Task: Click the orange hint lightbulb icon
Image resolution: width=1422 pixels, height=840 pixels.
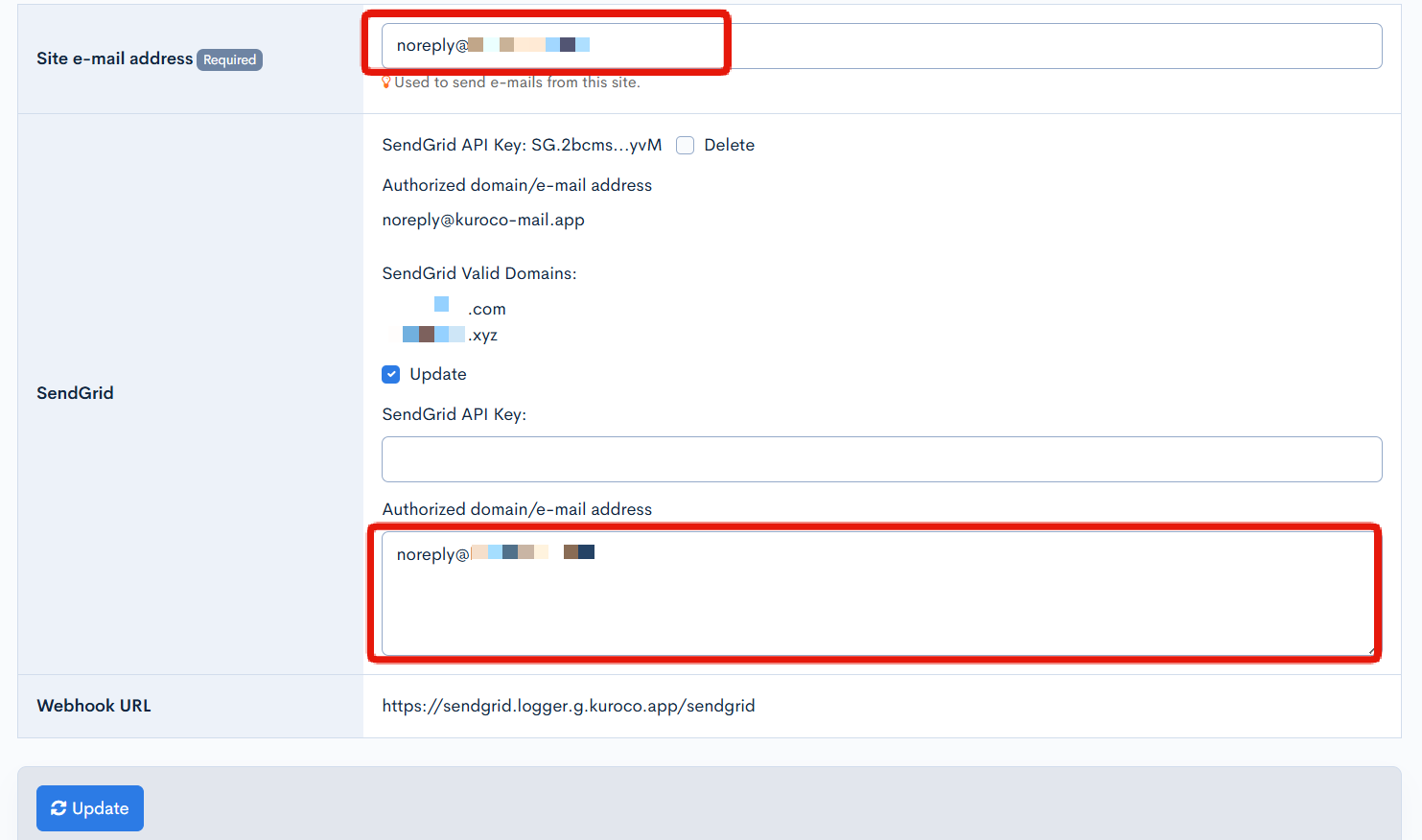Action: coord(386,82)
